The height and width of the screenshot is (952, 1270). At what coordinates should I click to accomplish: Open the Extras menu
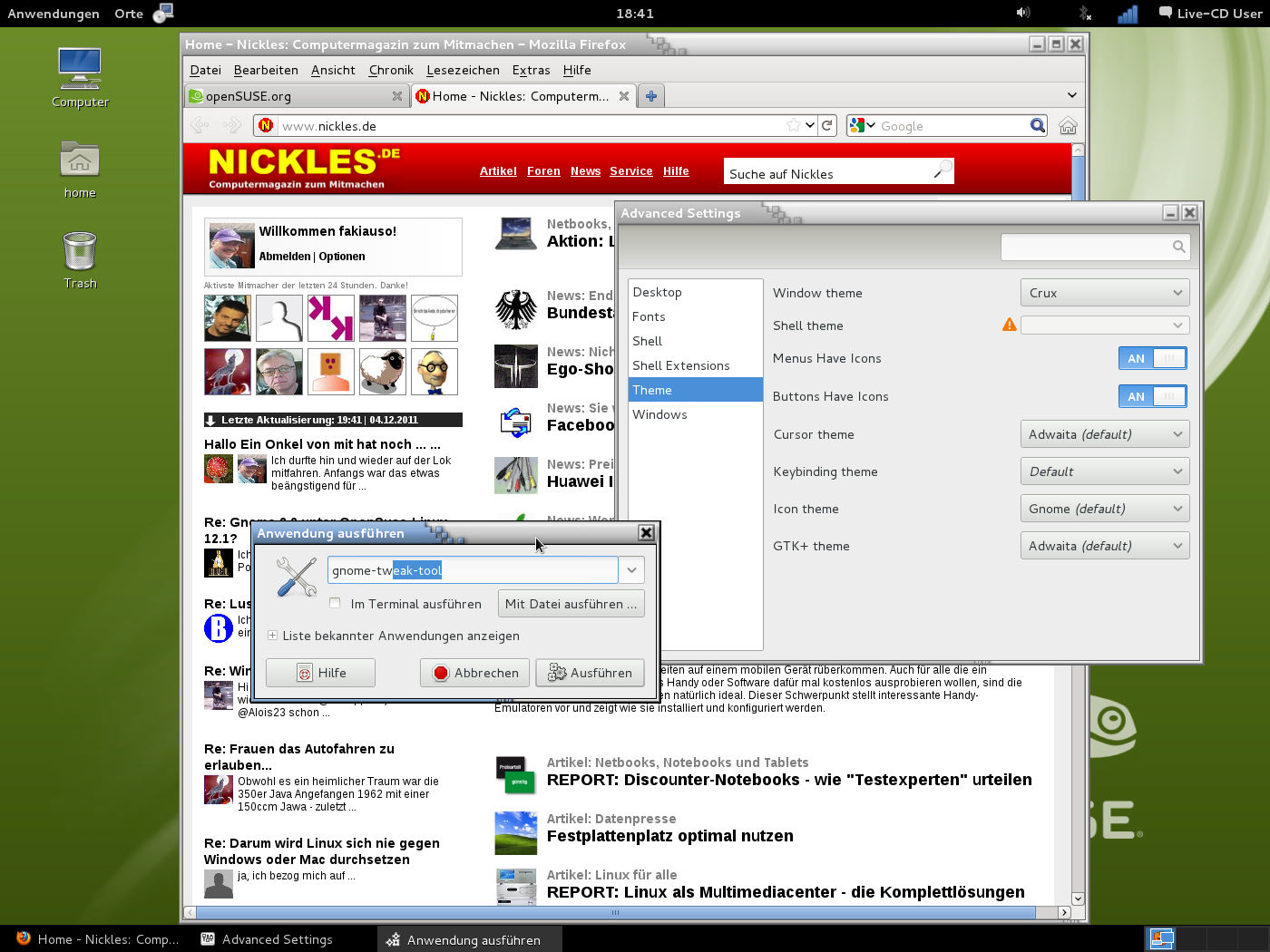pos(531,70)
